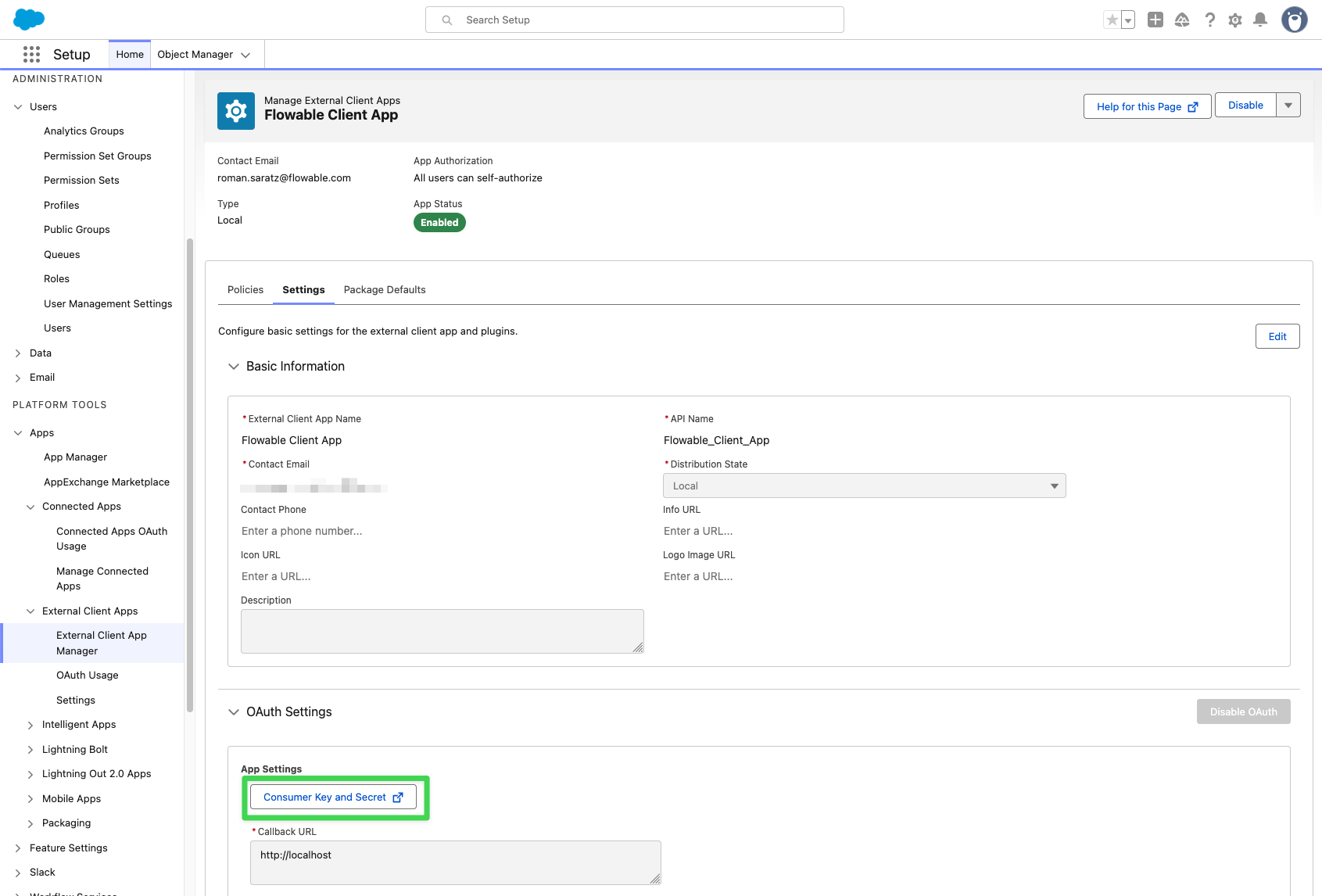1322x896 pixels.
Task: Click the Edit button for settings
Action: [x=1277, y=336]
